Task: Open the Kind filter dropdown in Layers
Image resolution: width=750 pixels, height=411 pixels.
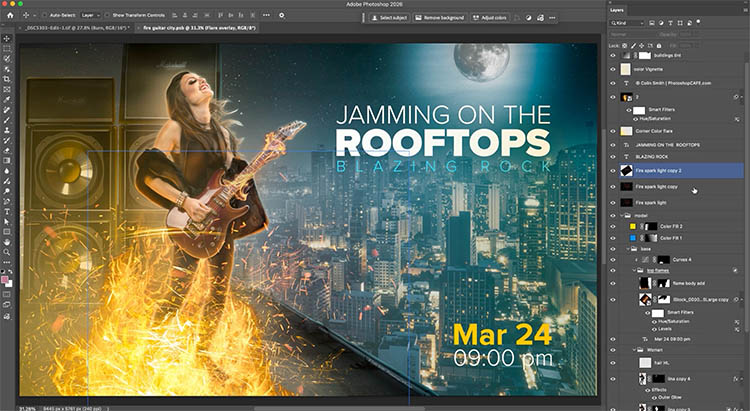Action: [x=627, y=22]
